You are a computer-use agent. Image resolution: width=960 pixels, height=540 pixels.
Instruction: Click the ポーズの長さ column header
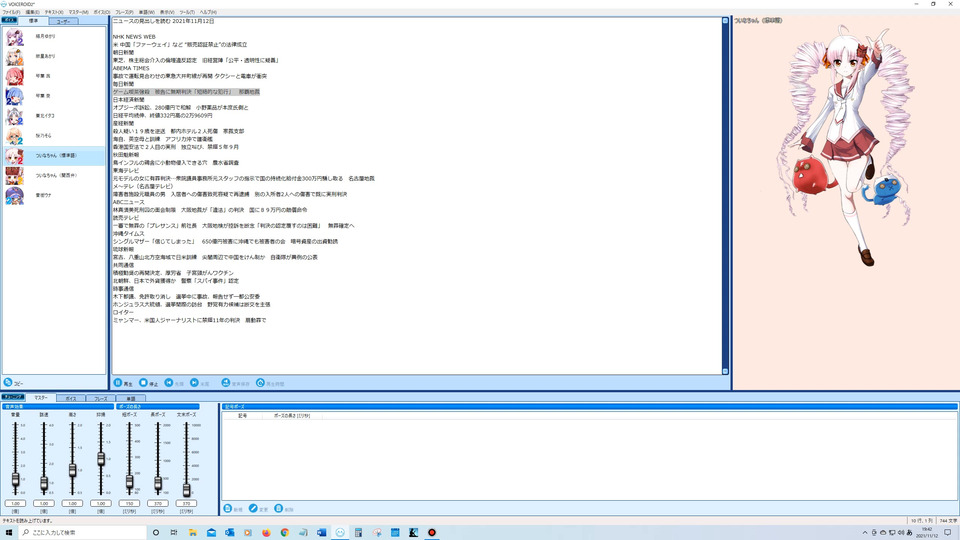point(291,416)
